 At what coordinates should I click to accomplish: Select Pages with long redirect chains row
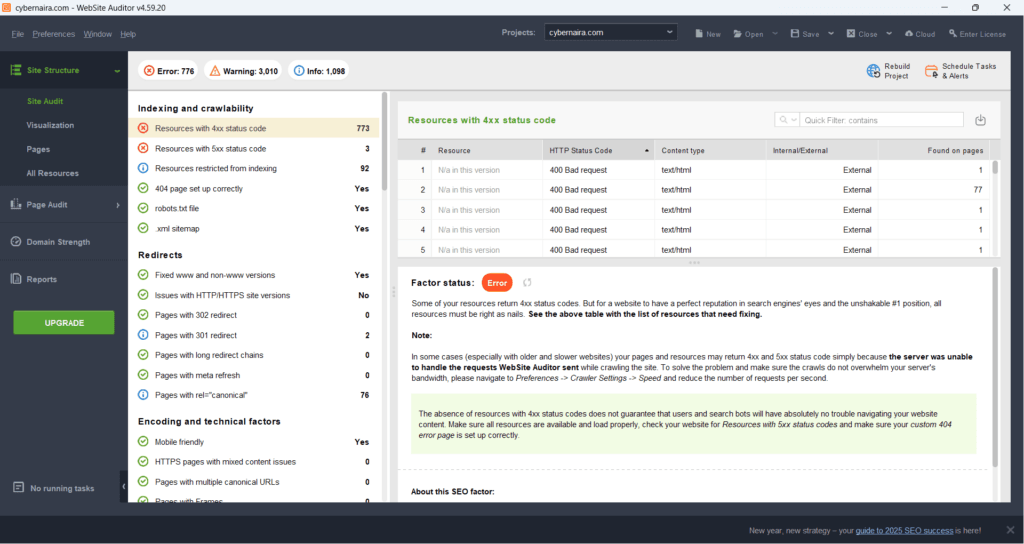click(x=254, y=355)
